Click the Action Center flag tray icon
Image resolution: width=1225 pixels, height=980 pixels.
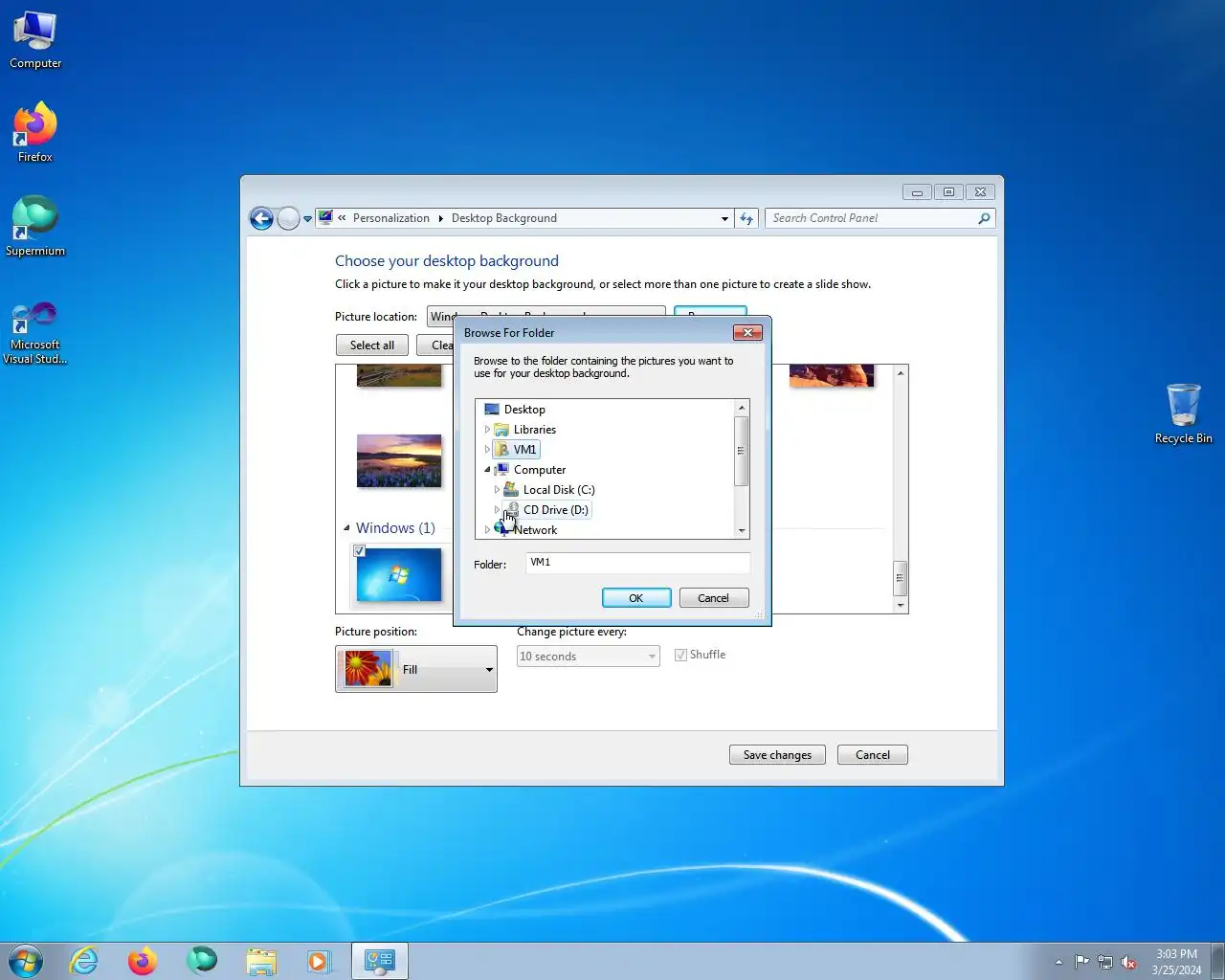tap(1081, 962)
